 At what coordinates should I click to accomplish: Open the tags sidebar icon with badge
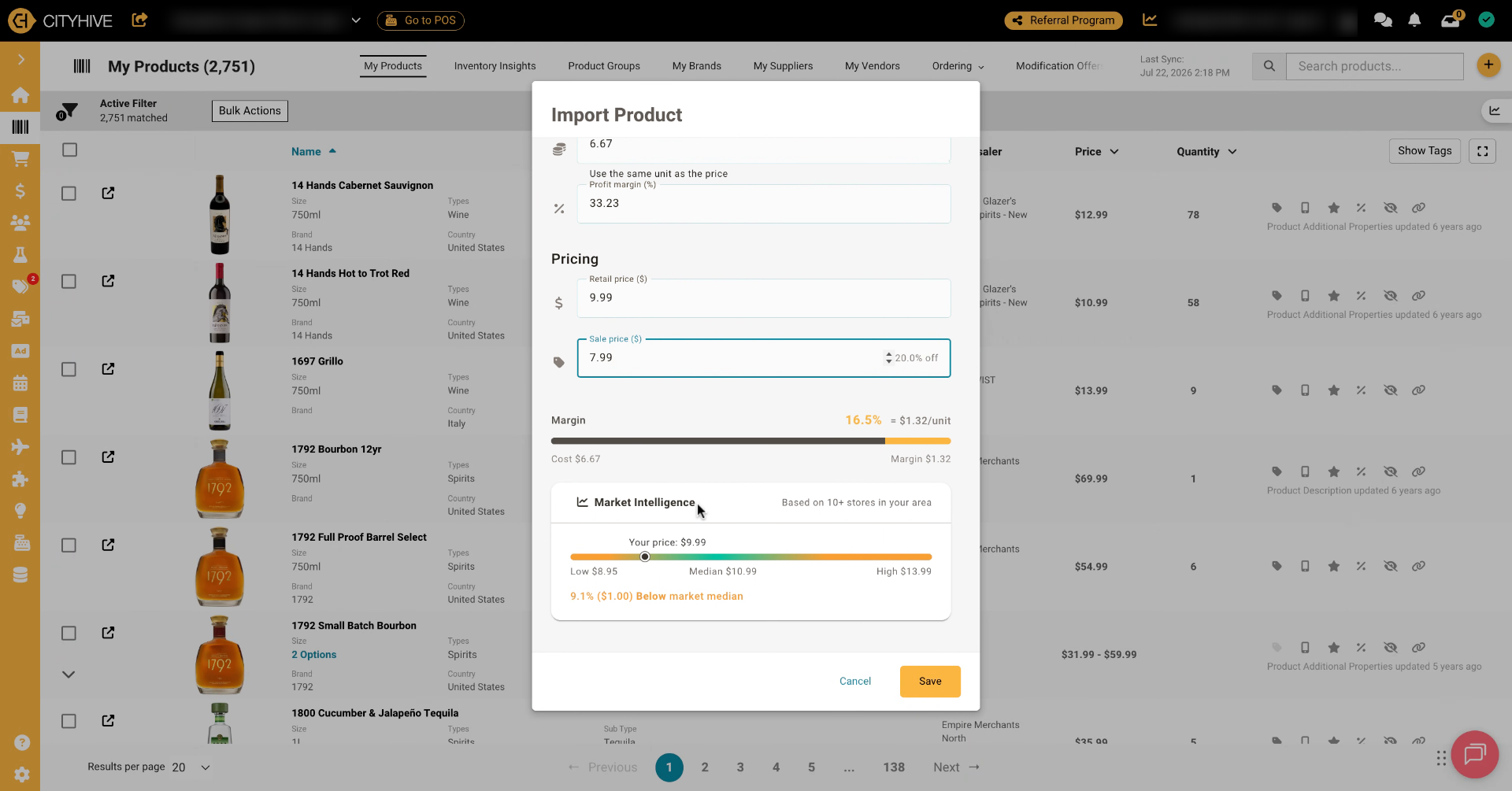pyautogui.click(x=20, y=286)
